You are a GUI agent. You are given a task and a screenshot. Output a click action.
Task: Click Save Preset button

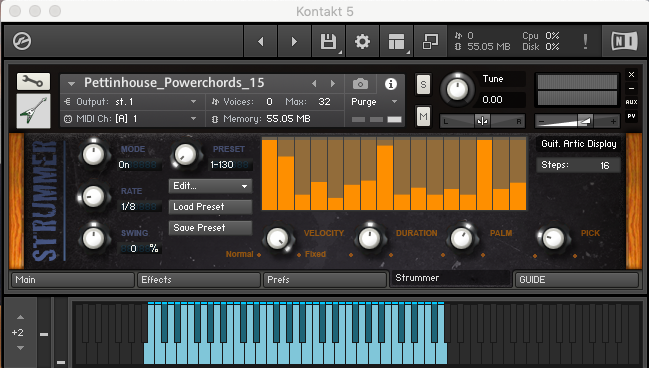pyautogui.click(x=210, y=228)
